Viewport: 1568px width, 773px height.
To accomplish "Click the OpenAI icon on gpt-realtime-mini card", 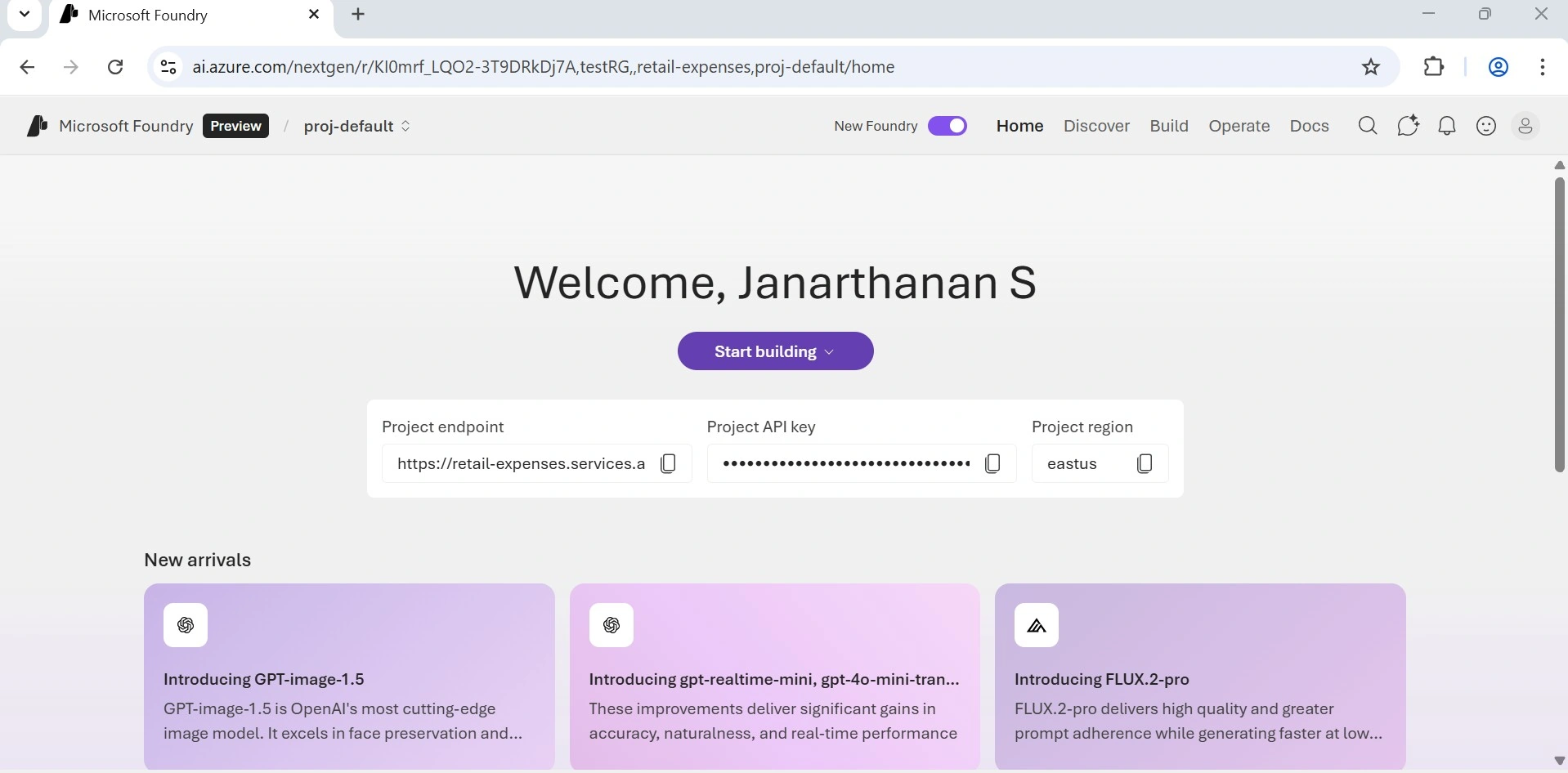I will point(612,625).
